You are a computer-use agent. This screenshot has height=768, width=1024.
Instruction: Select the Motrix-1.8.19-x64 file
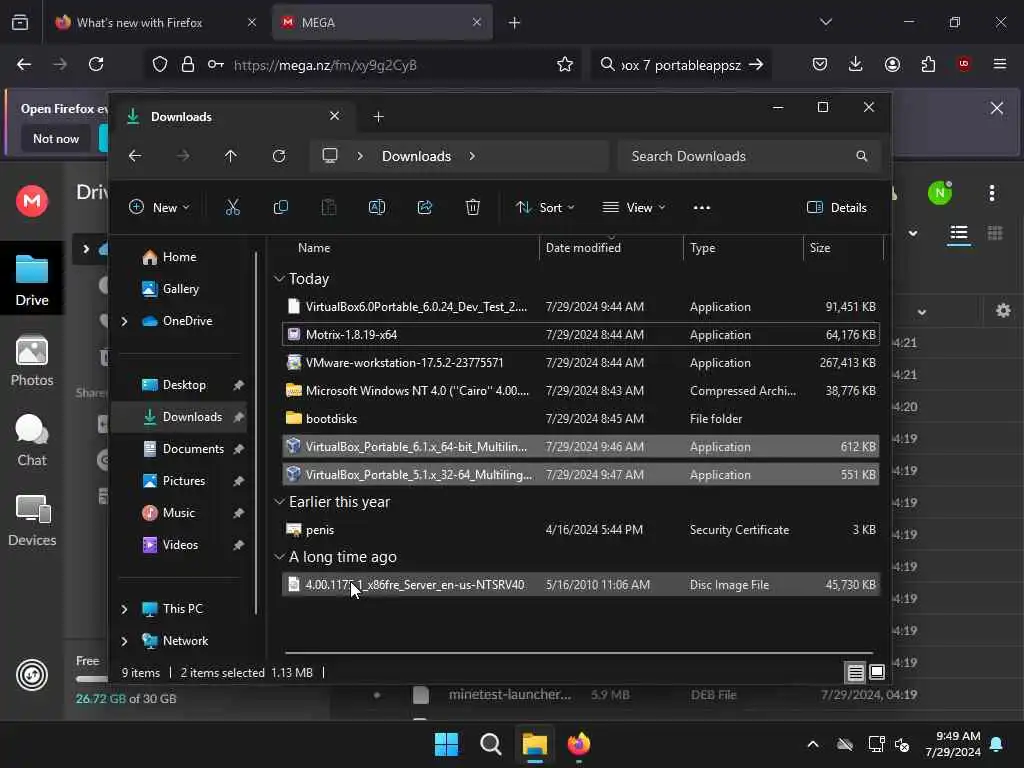[581, 334]
